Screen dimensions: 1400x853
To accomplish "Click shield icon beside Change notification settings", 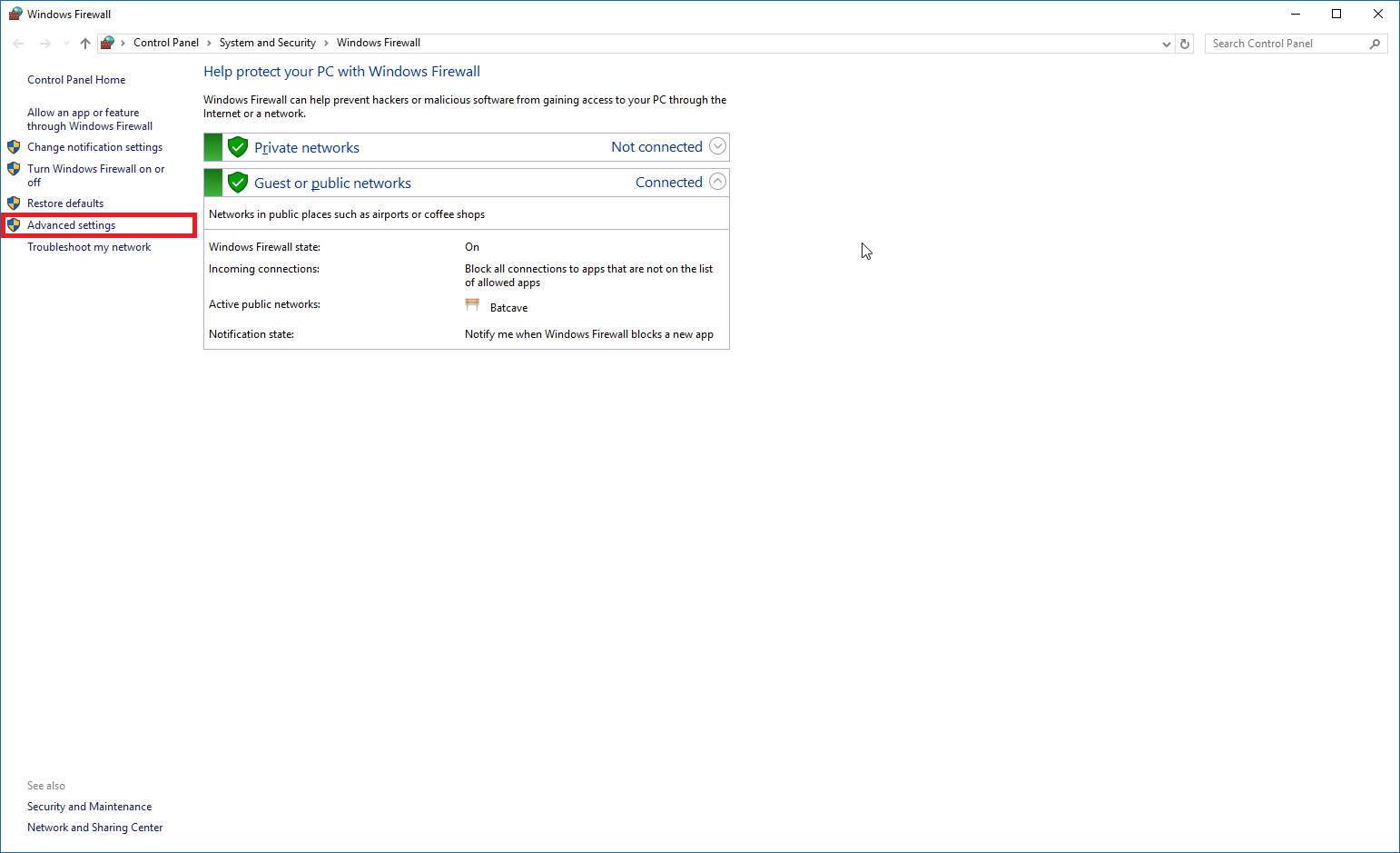I will [14, 147].
